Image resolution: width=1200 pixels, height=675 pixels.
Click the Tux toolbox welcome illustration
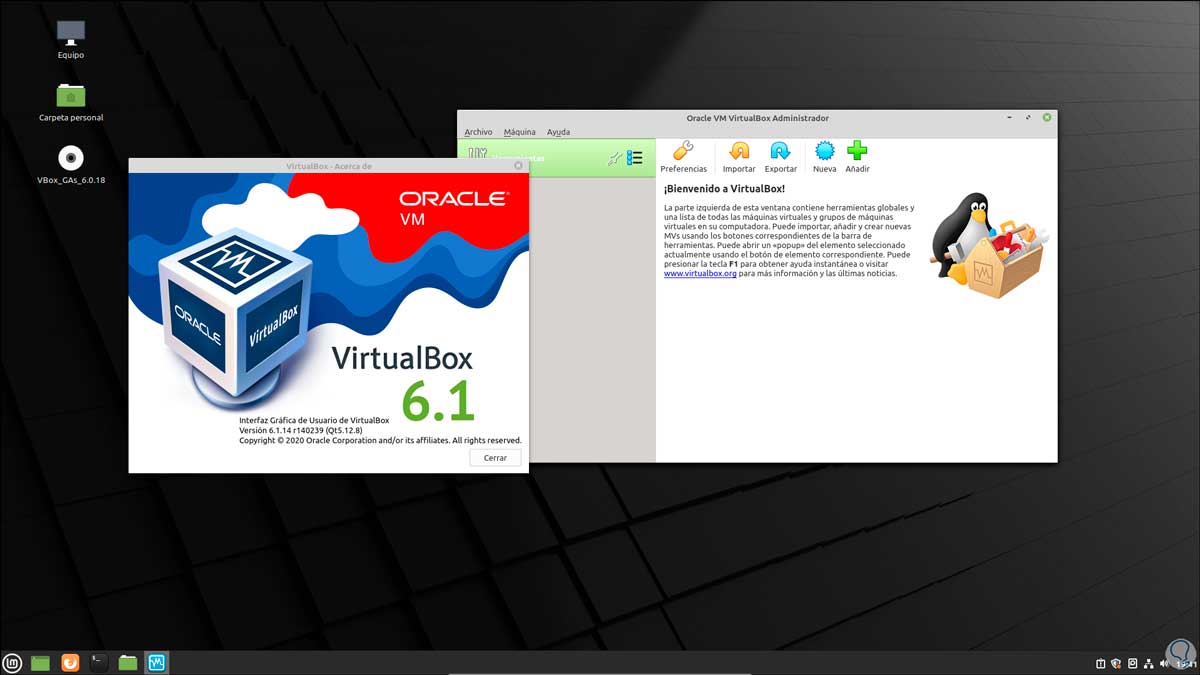(x=988, y=245)
